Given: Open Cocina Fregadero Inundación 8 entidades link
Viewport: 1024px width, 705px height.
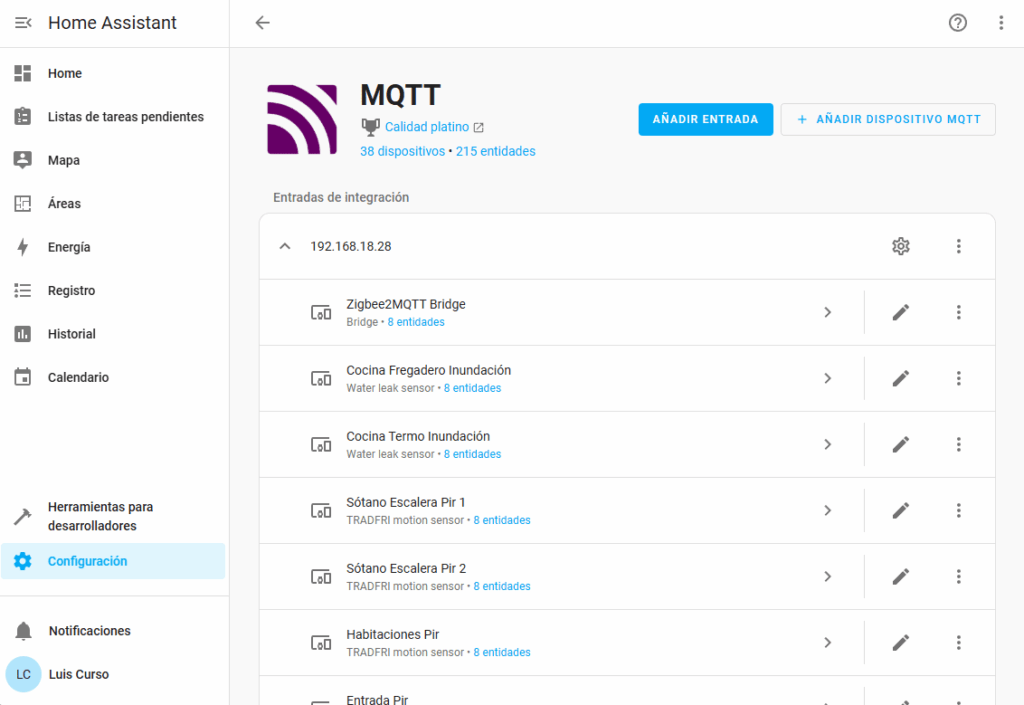Looking at the screenshot, I should pyautogui.click(x=473, y=388).
